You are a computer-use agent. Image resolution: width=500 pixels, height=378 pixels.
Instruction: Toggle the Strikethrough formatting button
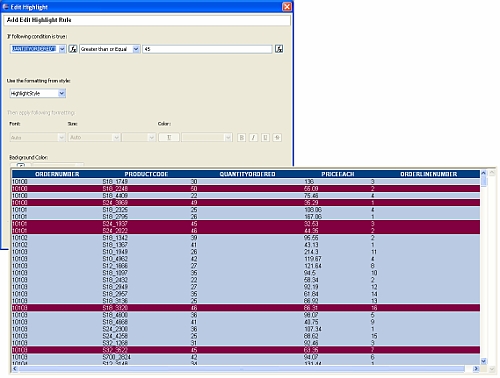pos(277,137)
